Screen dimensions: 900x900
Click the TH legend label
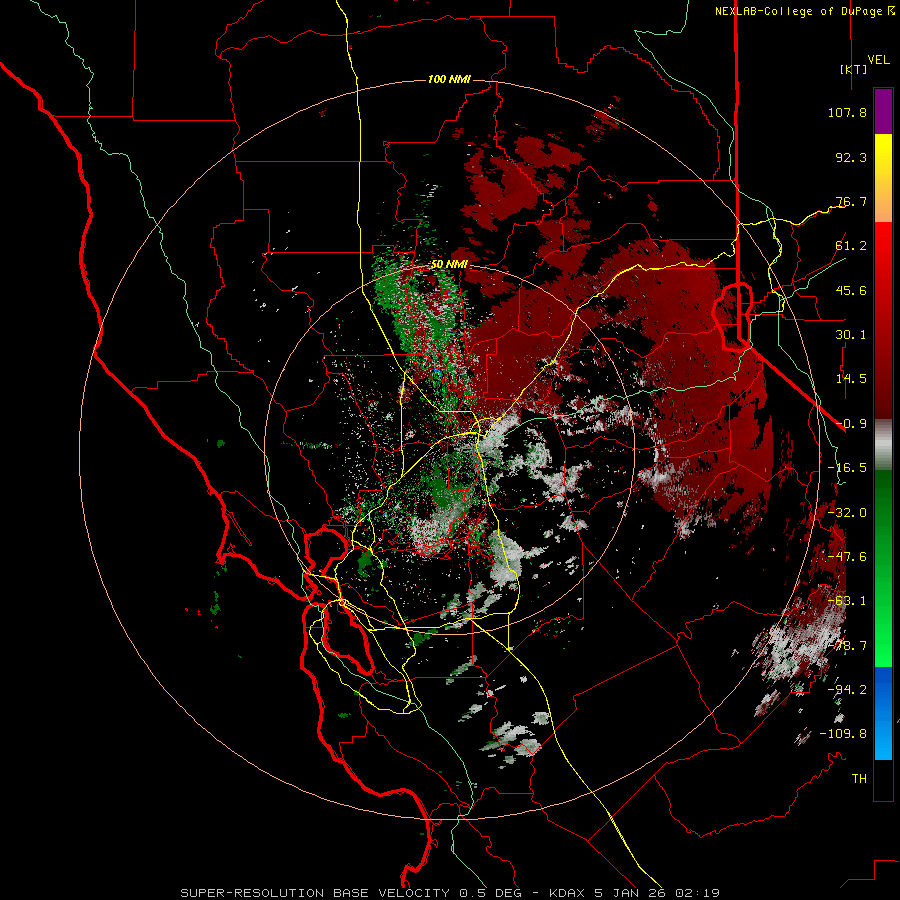859,778
